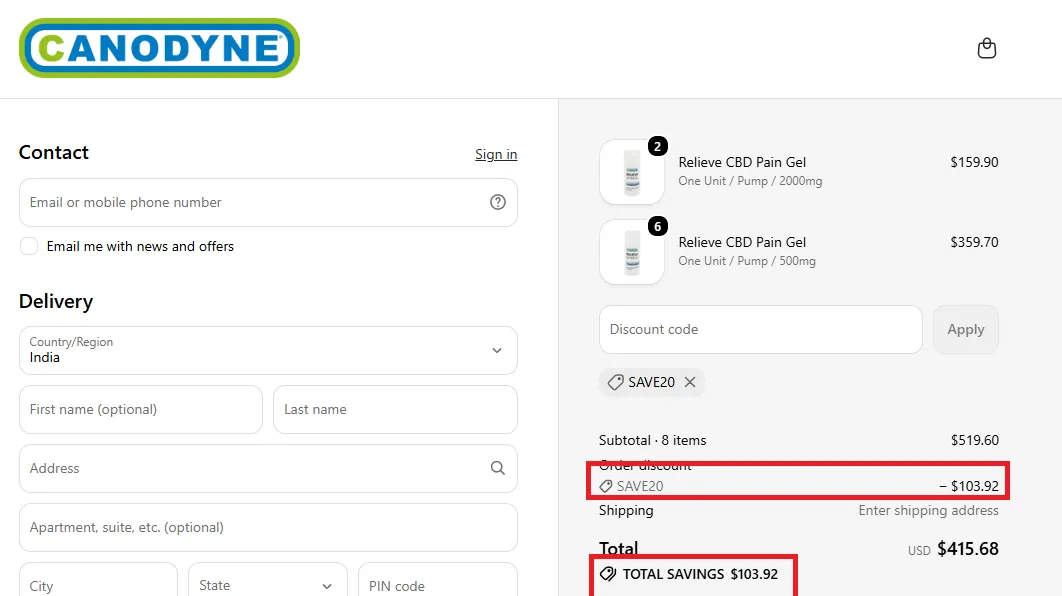This screenshot has width=1062, height=596.
Task: Click the address search magnifier icon
Action: click(x=498, y=468)
